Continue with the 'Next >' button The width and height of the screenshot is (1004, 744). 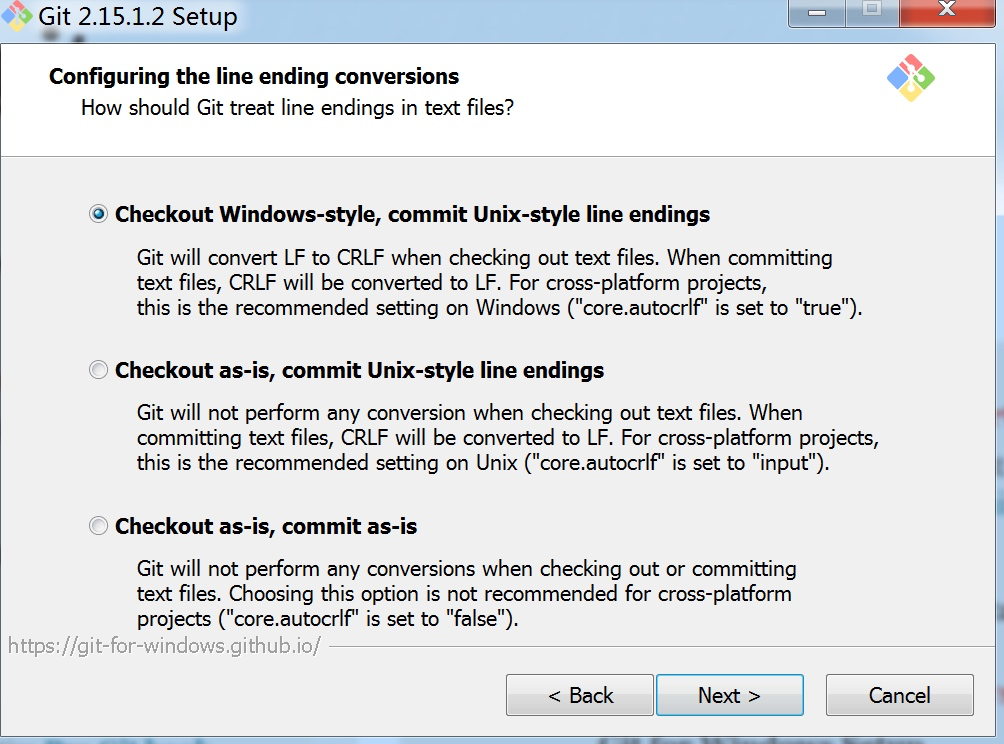point(730,695)
